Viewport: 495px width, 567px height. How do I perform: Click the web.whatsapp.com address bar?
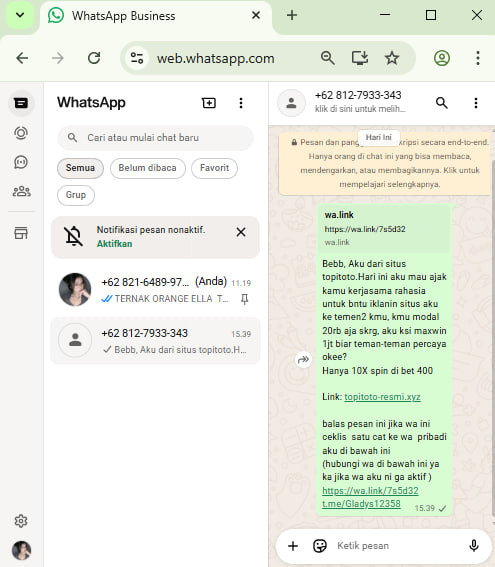216,59
